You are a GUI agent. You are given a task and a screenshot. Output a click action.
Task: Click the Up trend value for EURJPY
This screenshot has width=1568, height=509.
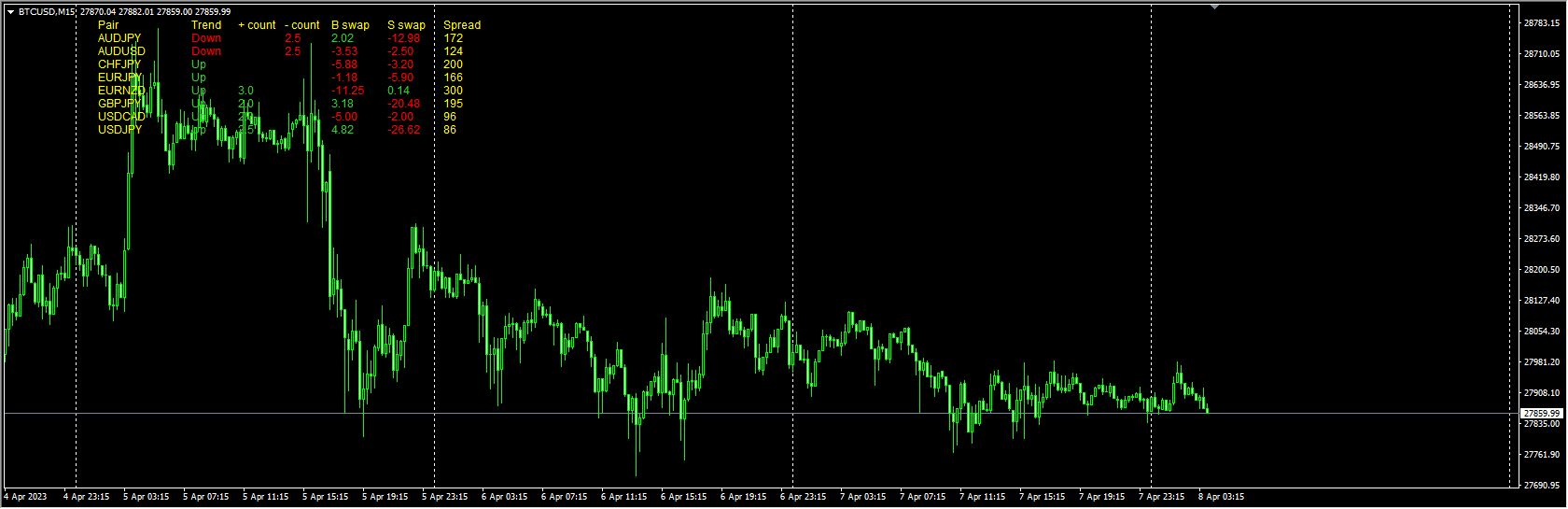click(x=199, y=78)
